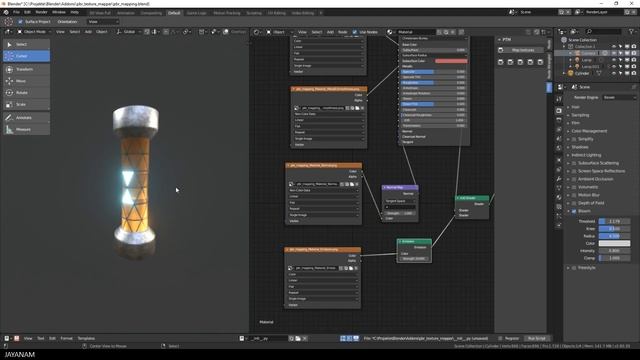This screenshot has width=640, height=360.
Task: Open Object Mode dropdown in viewport
Action: click(x=34, y=32)
